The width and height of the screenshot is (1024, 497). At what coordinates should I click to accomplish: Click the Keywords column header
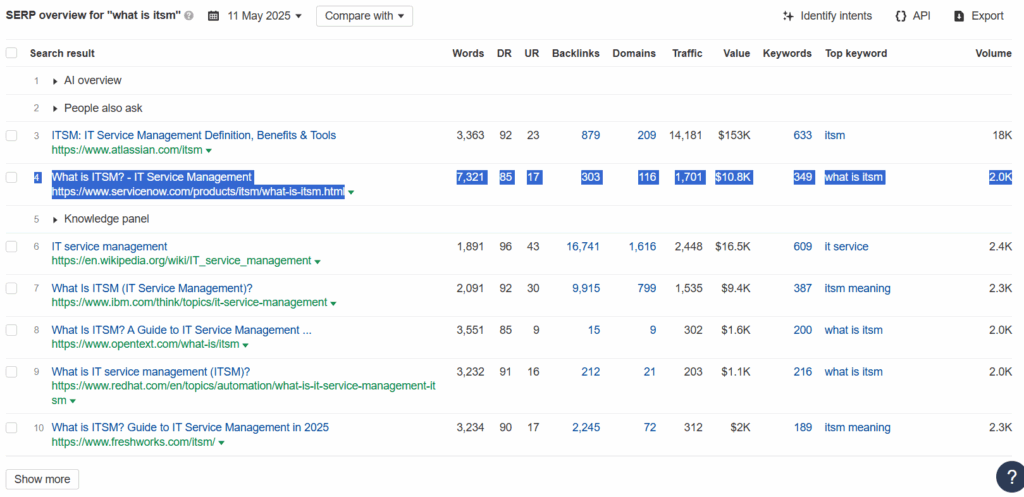click(x=787, y=54)
